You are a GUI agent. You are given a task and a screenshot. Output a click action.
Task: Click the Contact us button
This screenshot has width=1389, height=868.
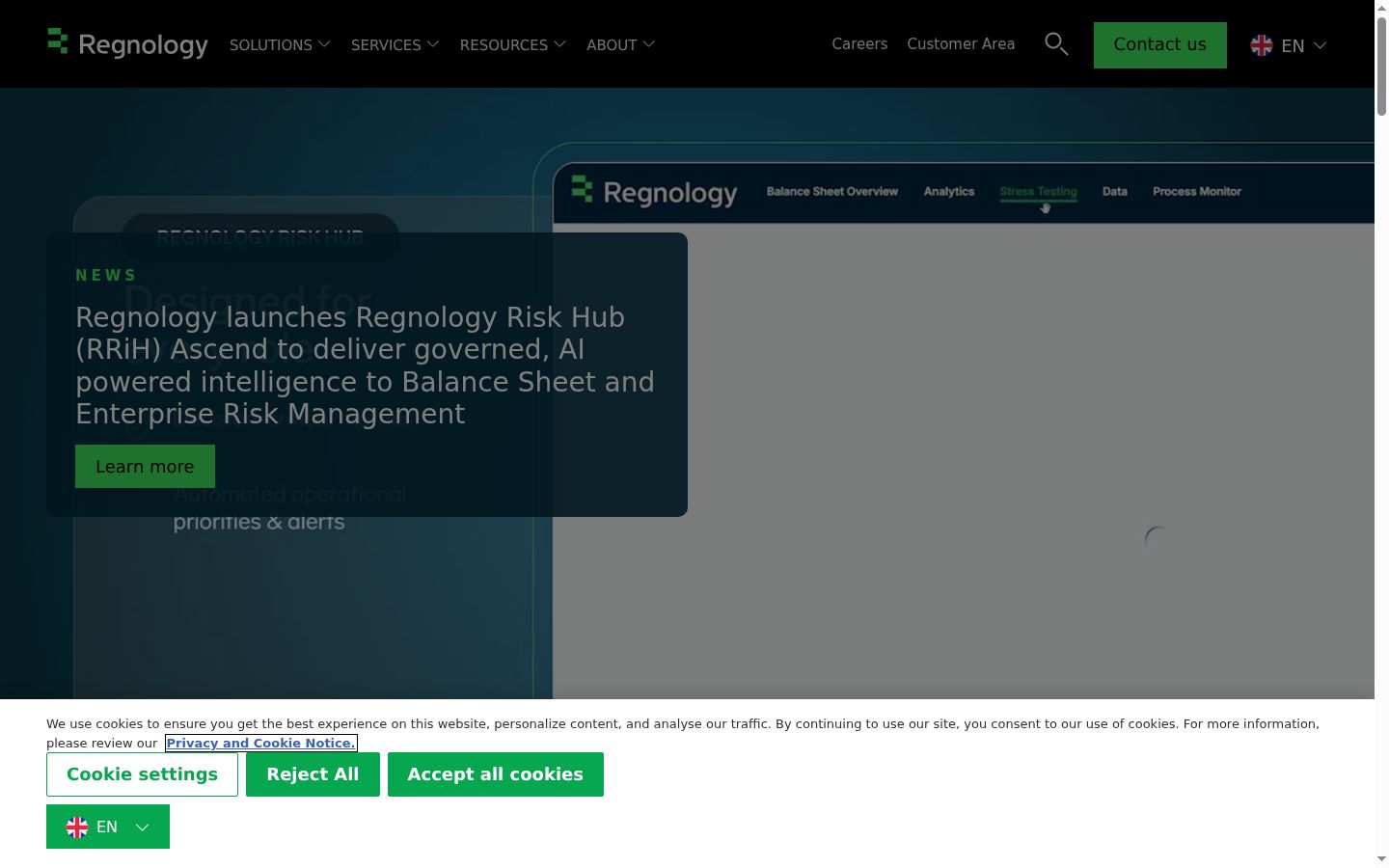1160,45
